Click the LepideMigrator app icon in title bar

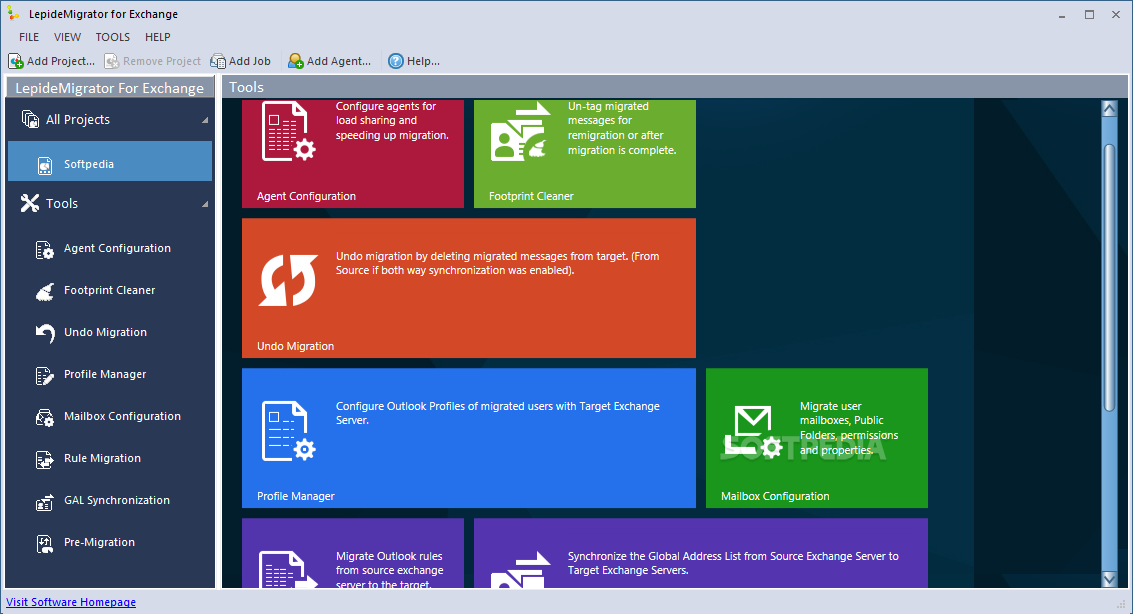click(14, 14)
